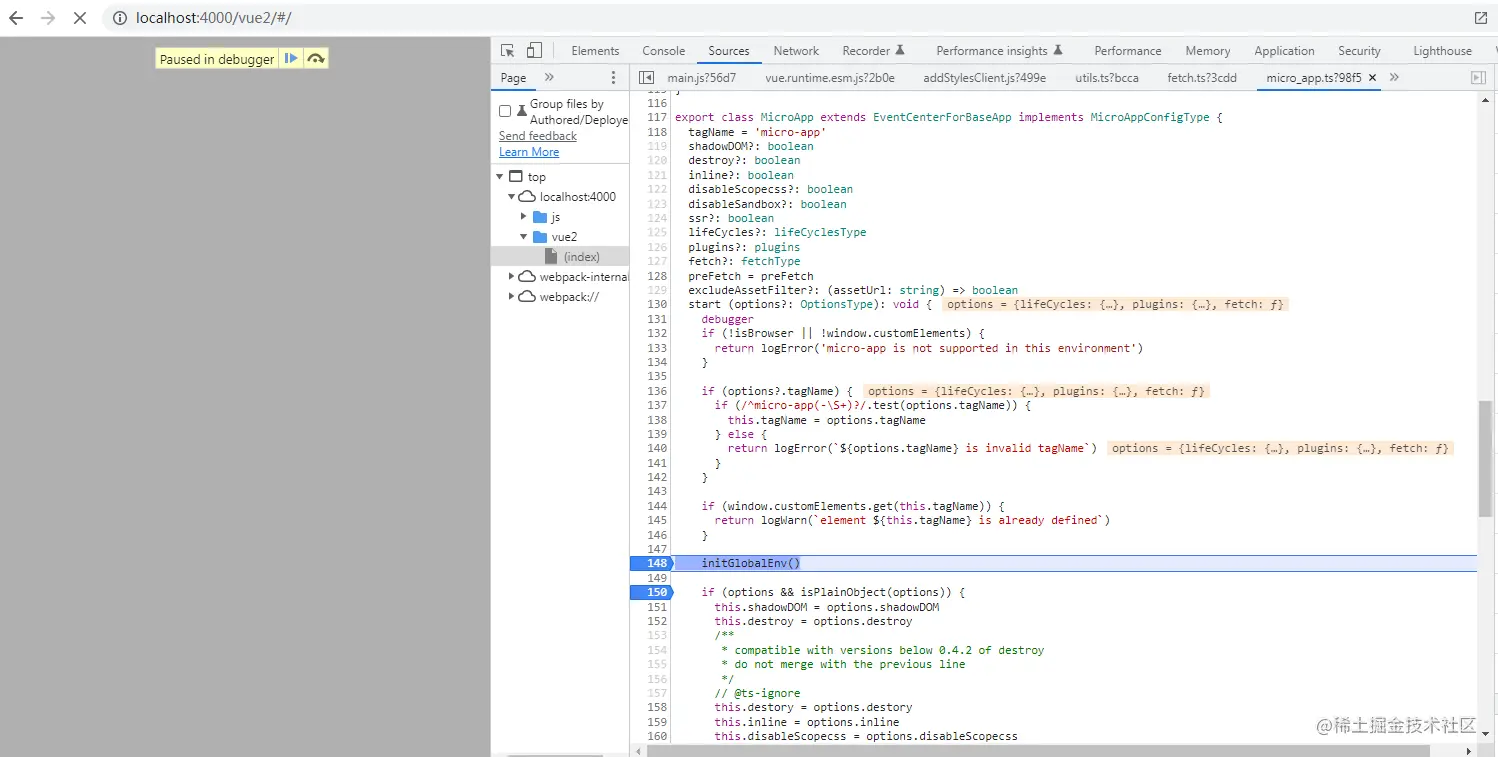Click the browser stop loading icon
The image size is (1498, 757).
click(x=80, y=18)
